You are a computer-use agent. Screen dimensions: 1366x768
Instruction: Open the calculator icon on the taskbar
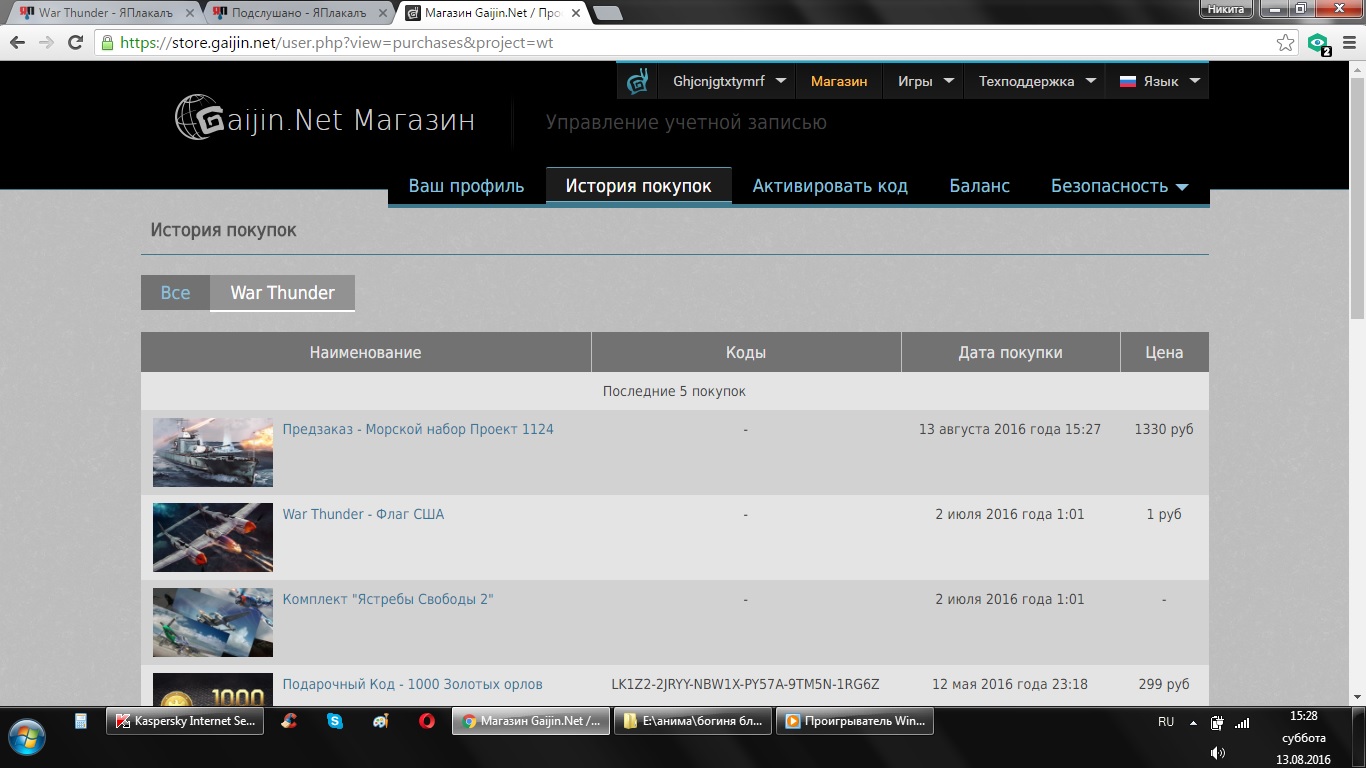(x=81, y=721)
